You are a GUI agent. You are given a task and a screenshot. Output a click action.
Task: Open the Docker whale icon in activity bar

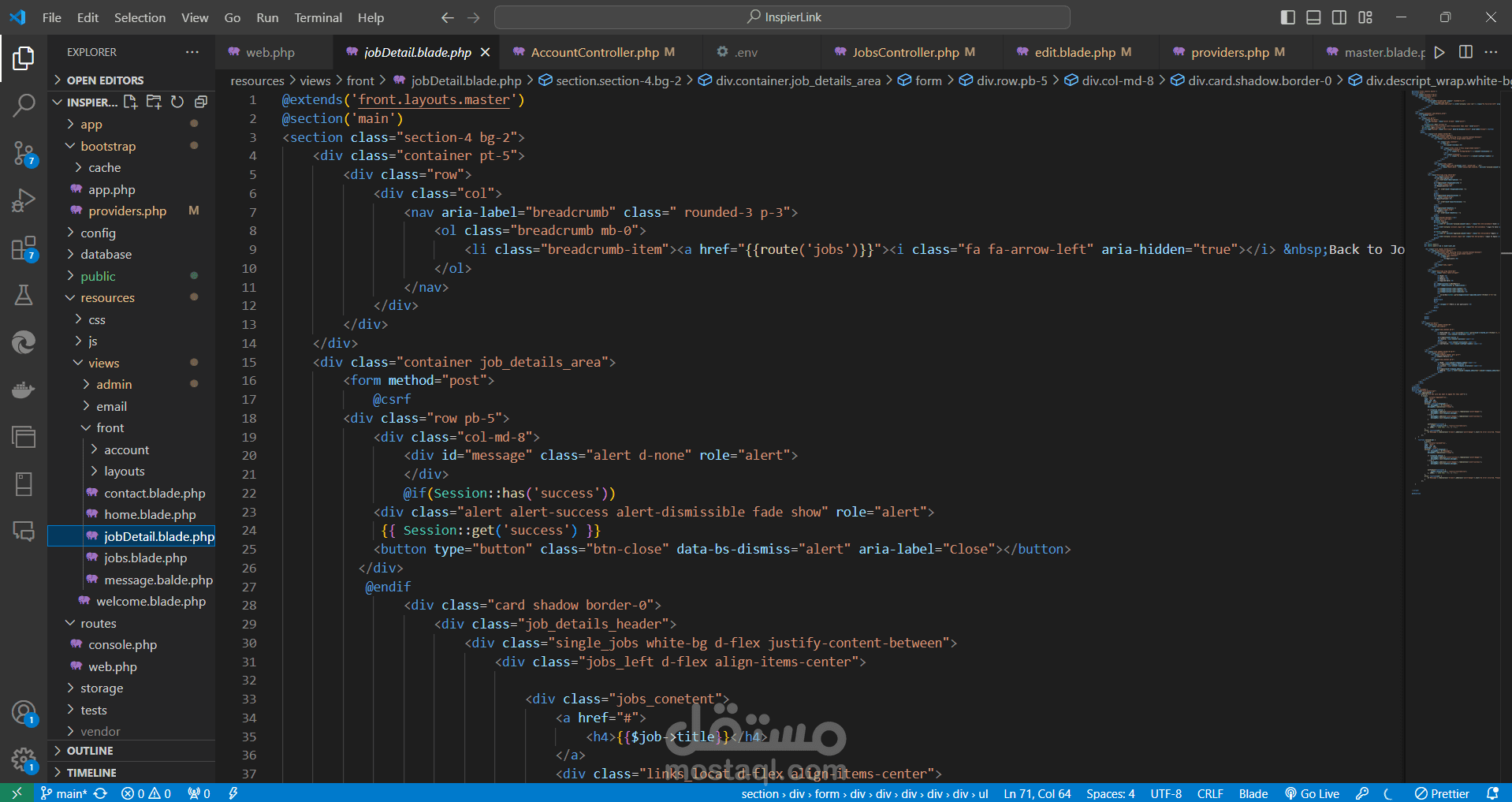coord(24,390)
